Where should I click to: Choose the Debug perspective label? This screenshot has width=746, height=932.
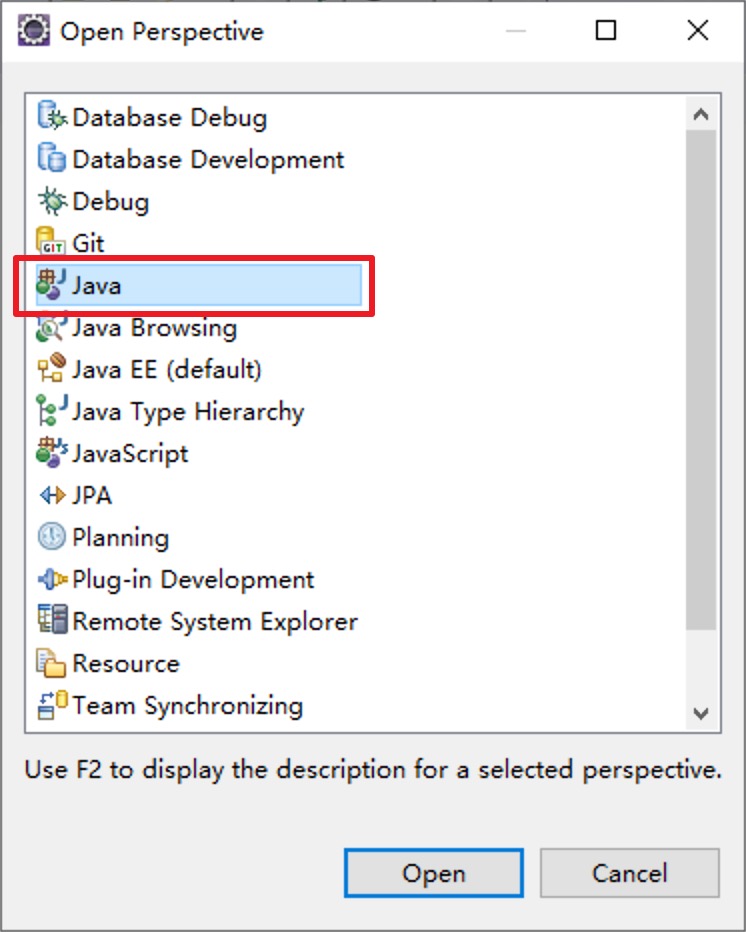(111, 201)
